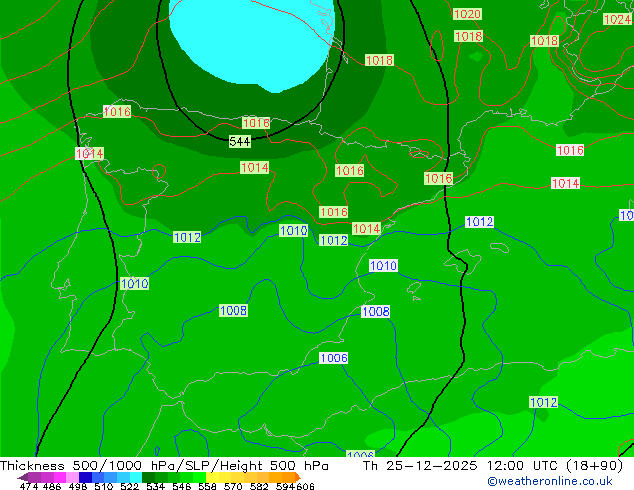634x490 pixels.
Task: Click the legend value 558
Action: (x=207, y=486)
